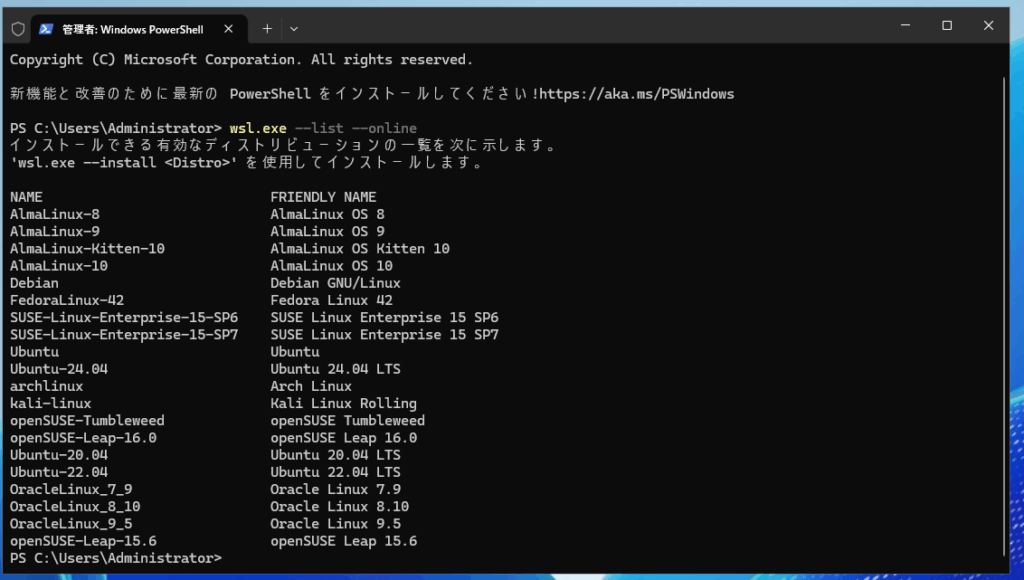Screen dimensions: 1024x580
Task: Open a new tab with plus button
Action: 267,29
